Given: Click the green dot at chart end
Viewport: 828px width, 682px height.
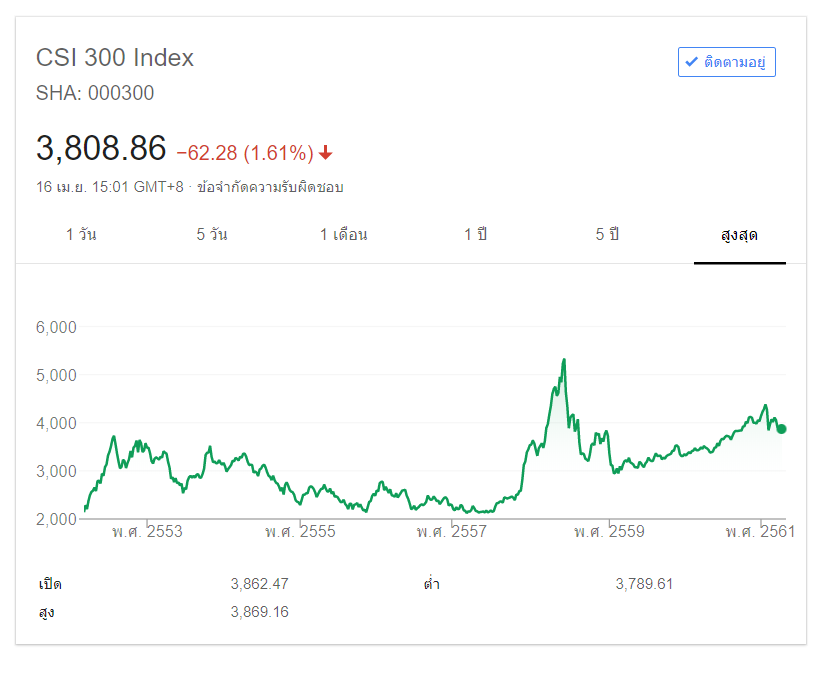Looking at the screenshot, I should [781, 428].
